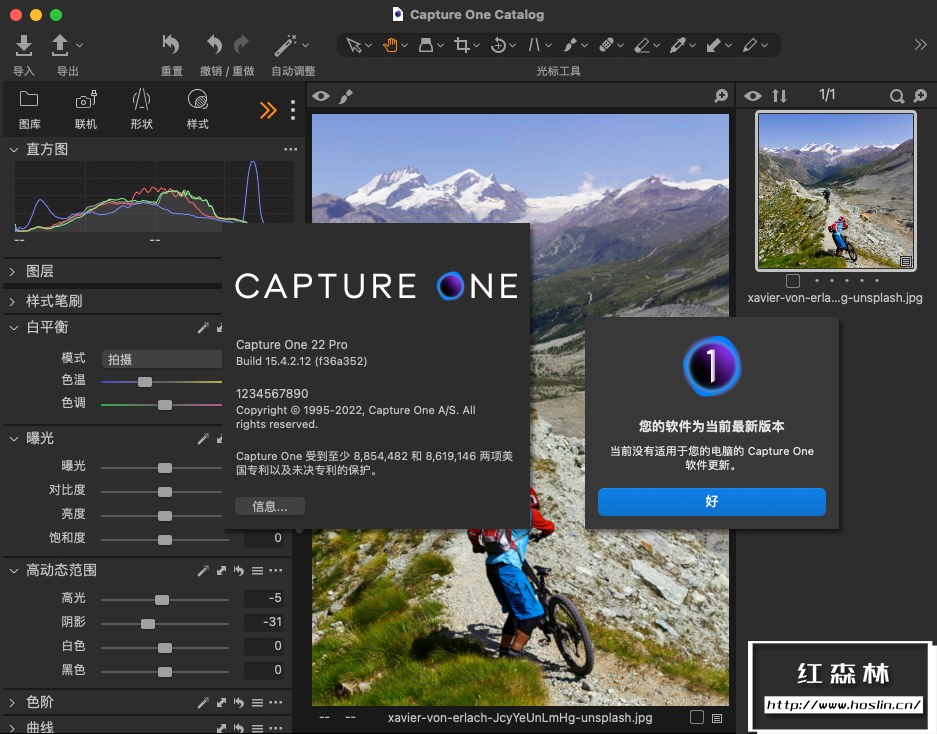Select the Pan hand cursor tool
937x734 pixels.
pyautogui.click(x=390, y=45)
